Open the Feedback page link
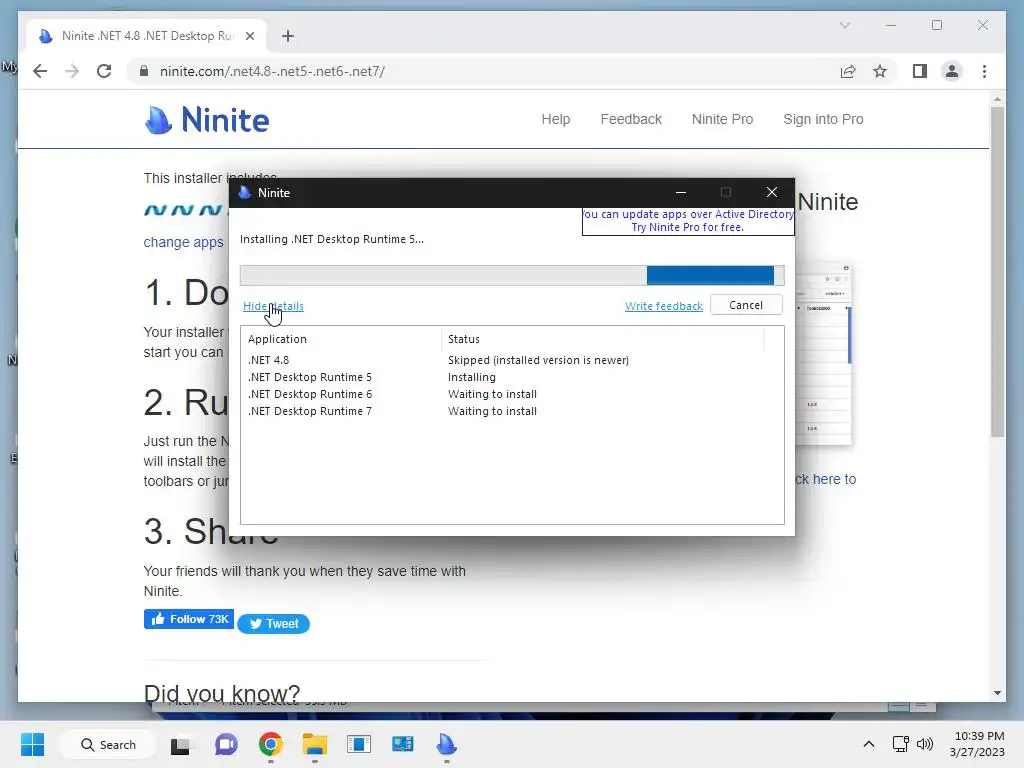This screenshot has height=768, width=1024. click(x=631, y=120)
